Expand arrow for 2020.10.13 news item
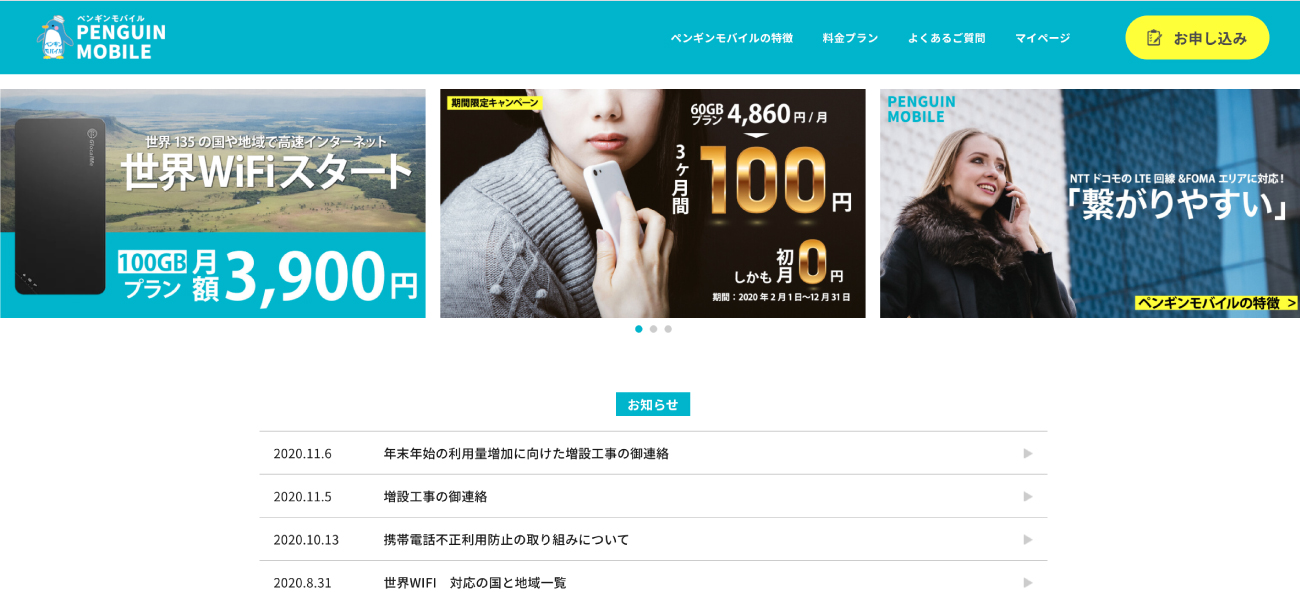This screenshot has height=603, width=1300. pos(1027,539)
